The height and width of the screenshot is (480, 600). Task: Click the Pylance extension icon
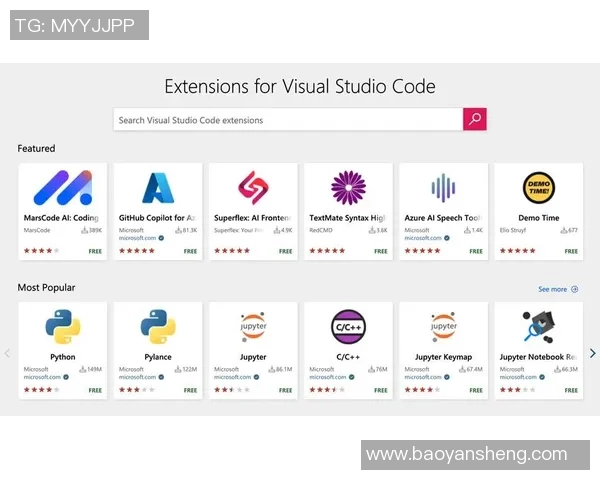pyautogui.click(x=158, y=326)
